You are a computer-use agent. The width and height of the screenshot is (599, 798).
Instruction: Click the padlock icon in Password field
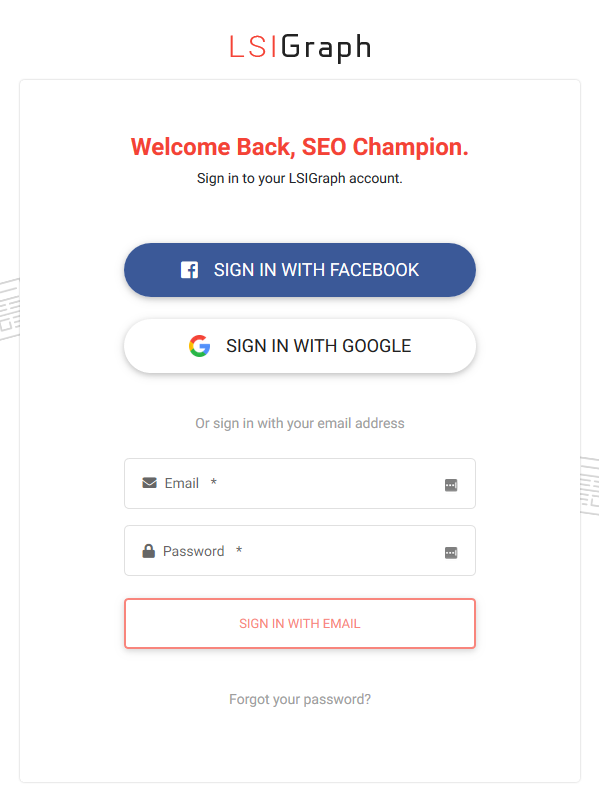coord(149,551)
